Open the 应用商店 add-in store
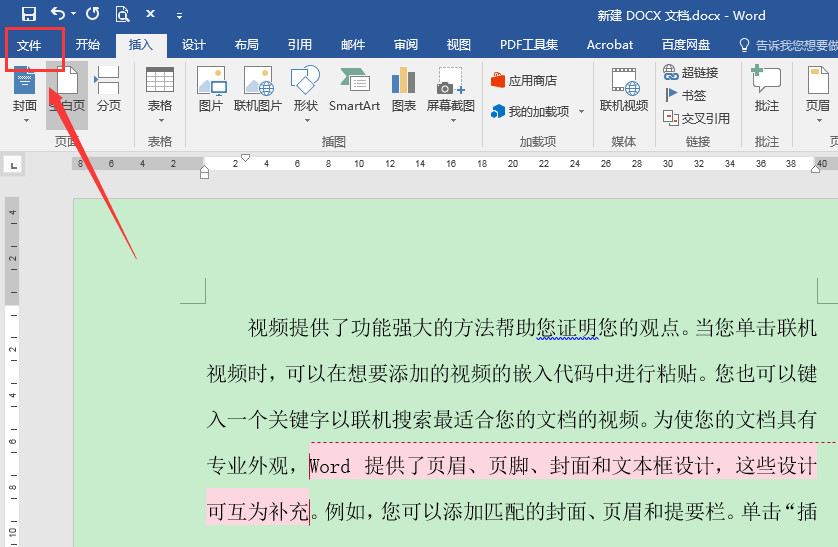This screenshot has height=547, width=838. pos(524,81)
